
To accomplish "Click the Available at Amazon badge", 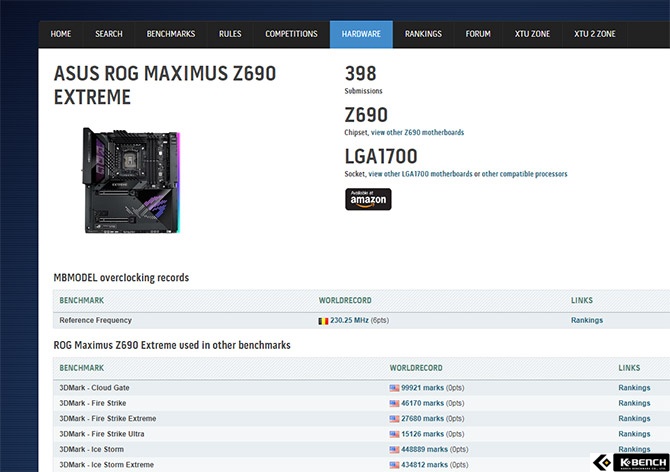I will coord(368,199).
